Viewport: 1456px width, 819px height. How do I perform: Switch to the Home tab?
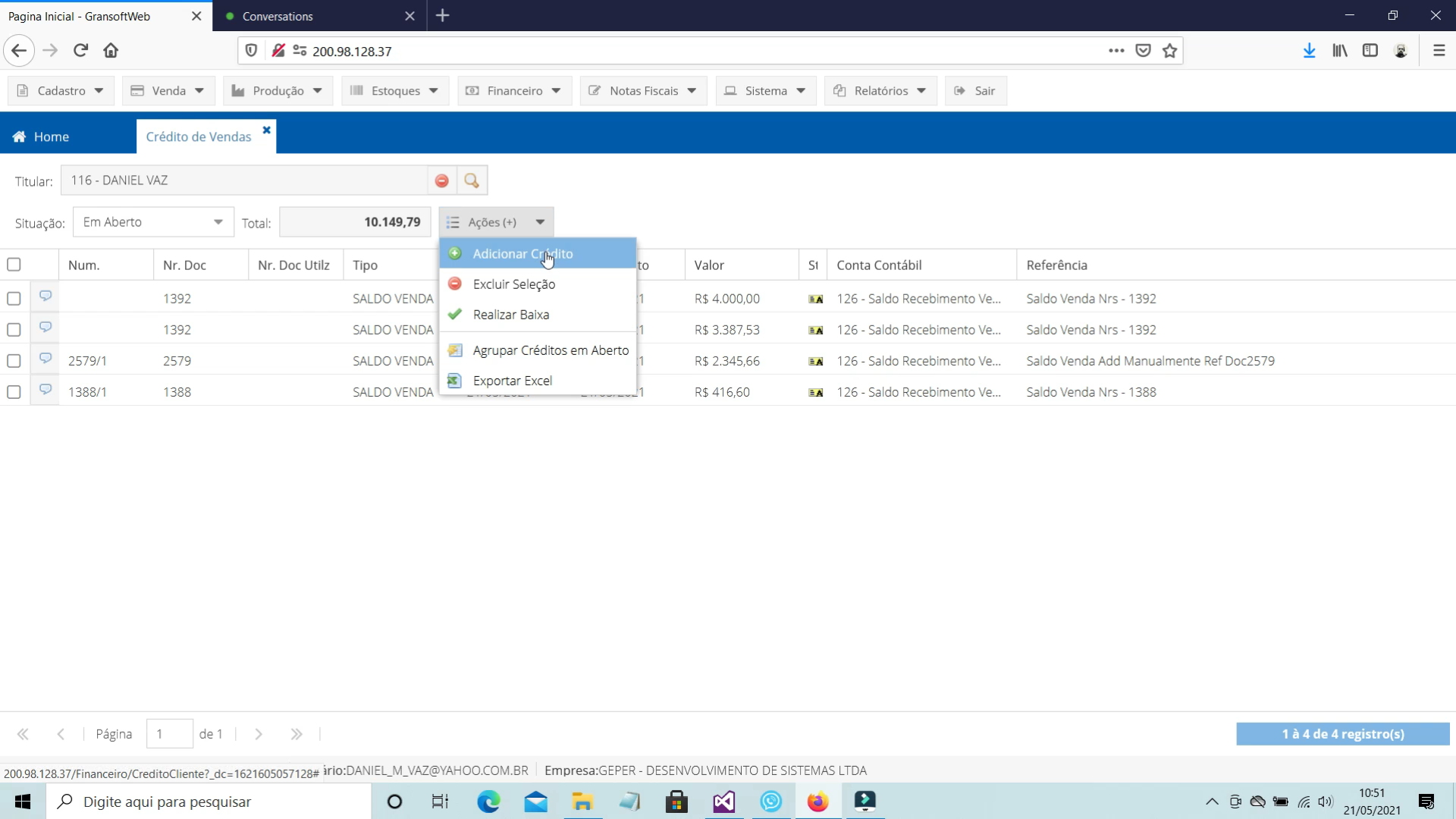[x=41, y=136]
